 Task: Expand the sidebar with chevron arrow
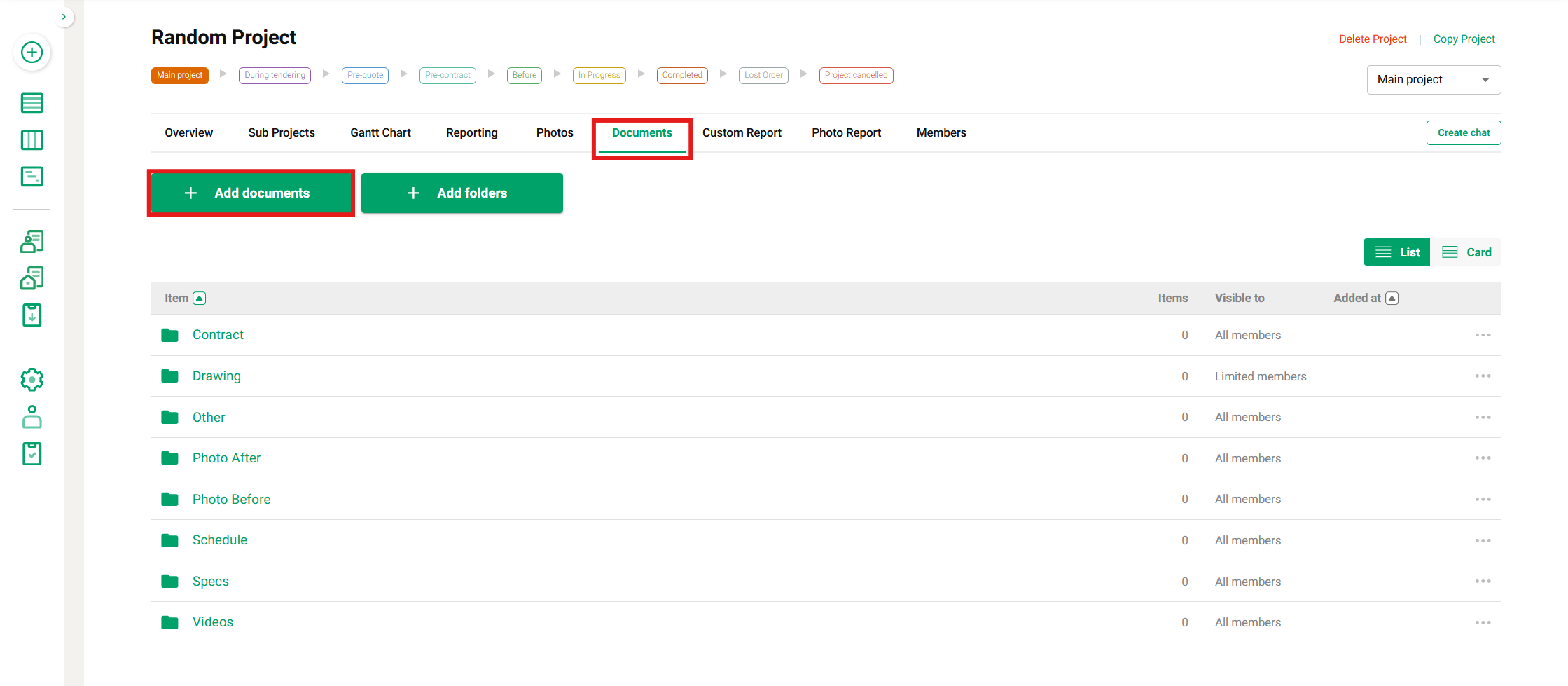[64, 17]
